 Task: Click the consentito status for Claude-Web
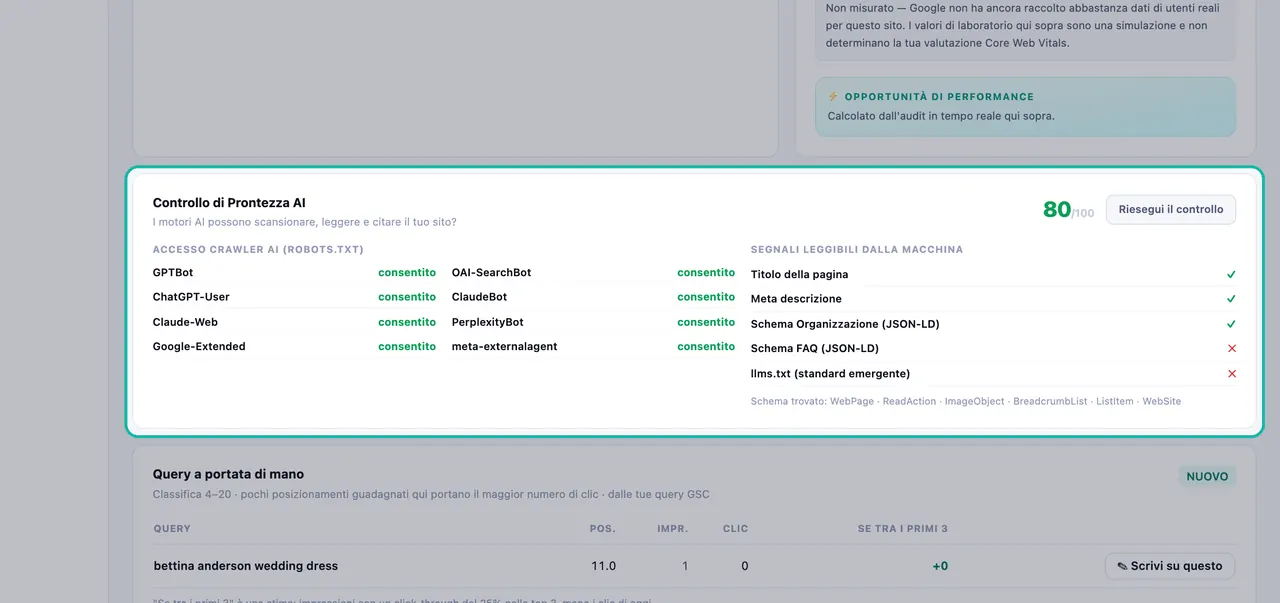point(407,322)
